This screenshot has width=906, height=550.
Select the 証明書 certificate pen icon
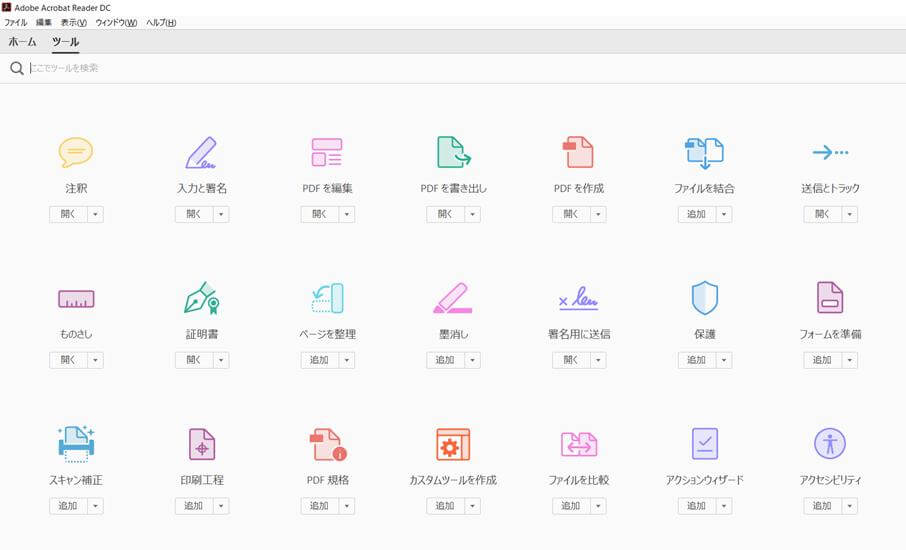(202, 298)
